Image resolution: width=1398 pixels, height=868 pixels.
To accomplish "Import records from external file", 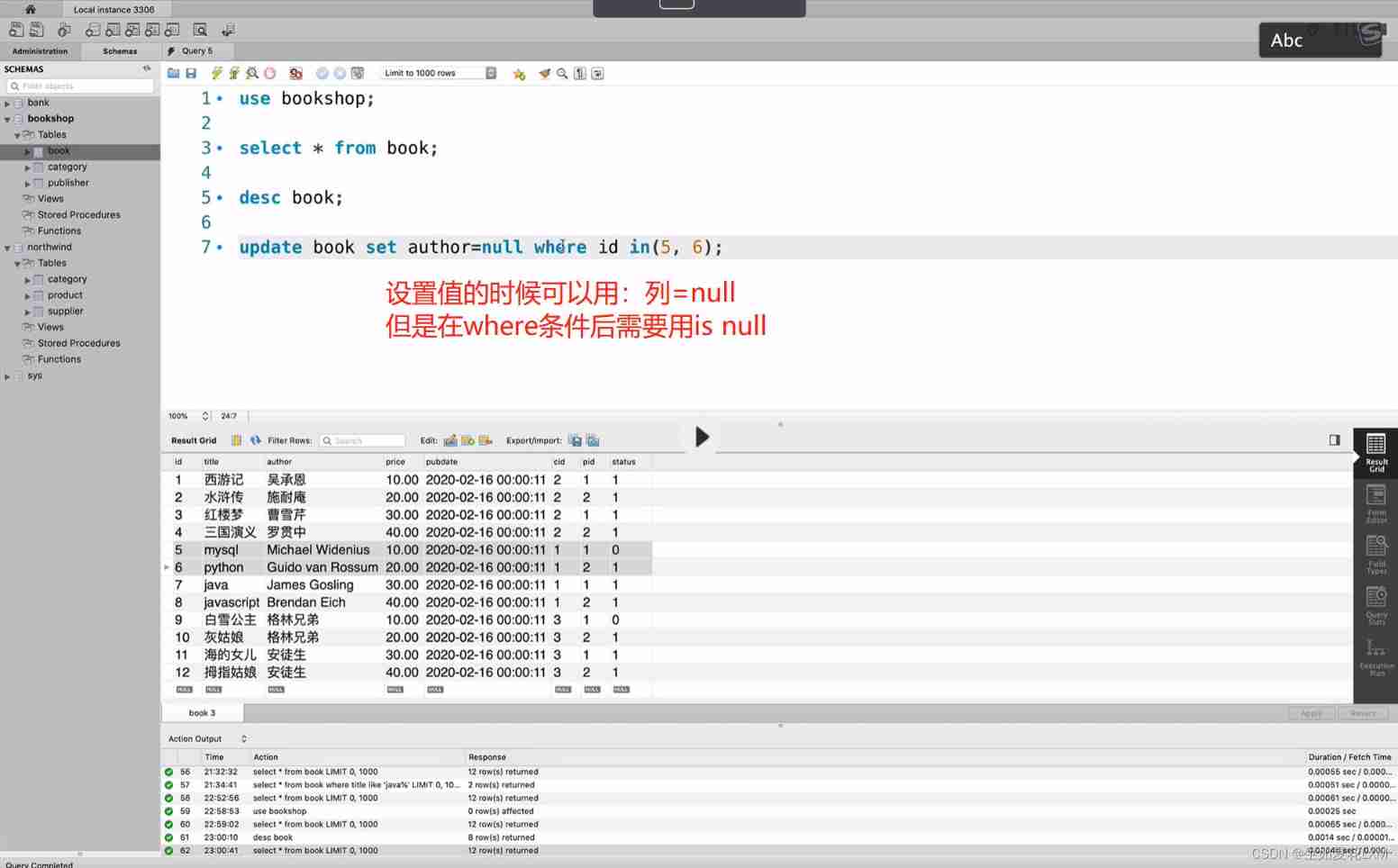I will pos(593,440).
